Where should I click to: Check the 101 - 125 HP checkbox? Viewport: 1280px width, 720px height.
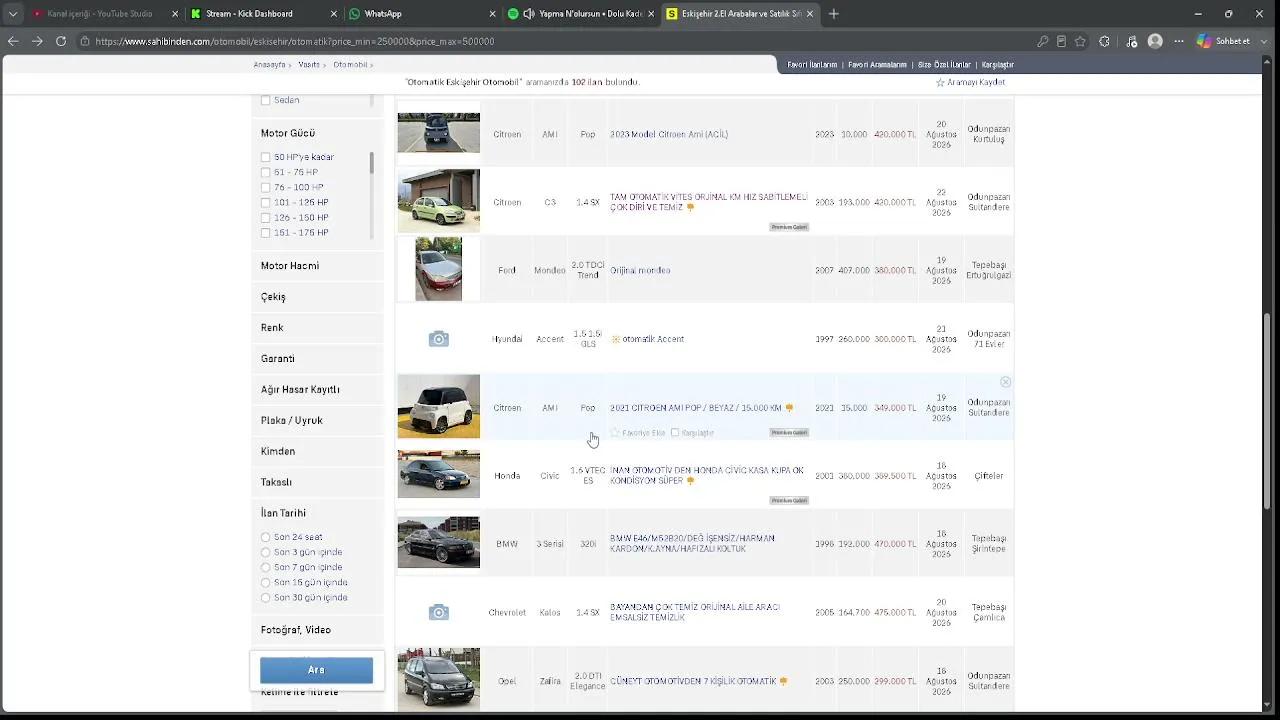pos(265,202)
